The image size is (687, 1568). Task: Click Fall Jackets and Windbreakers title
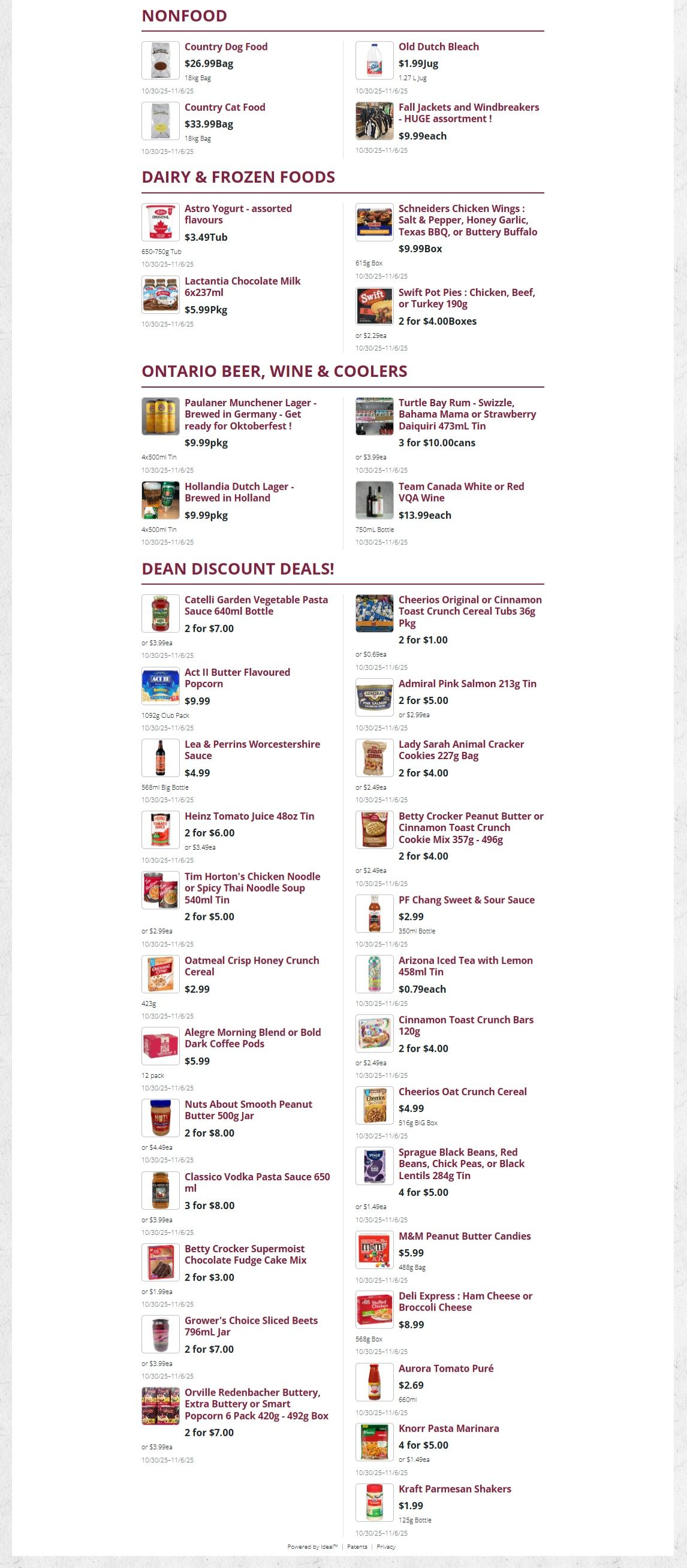(x=468, y=113)
